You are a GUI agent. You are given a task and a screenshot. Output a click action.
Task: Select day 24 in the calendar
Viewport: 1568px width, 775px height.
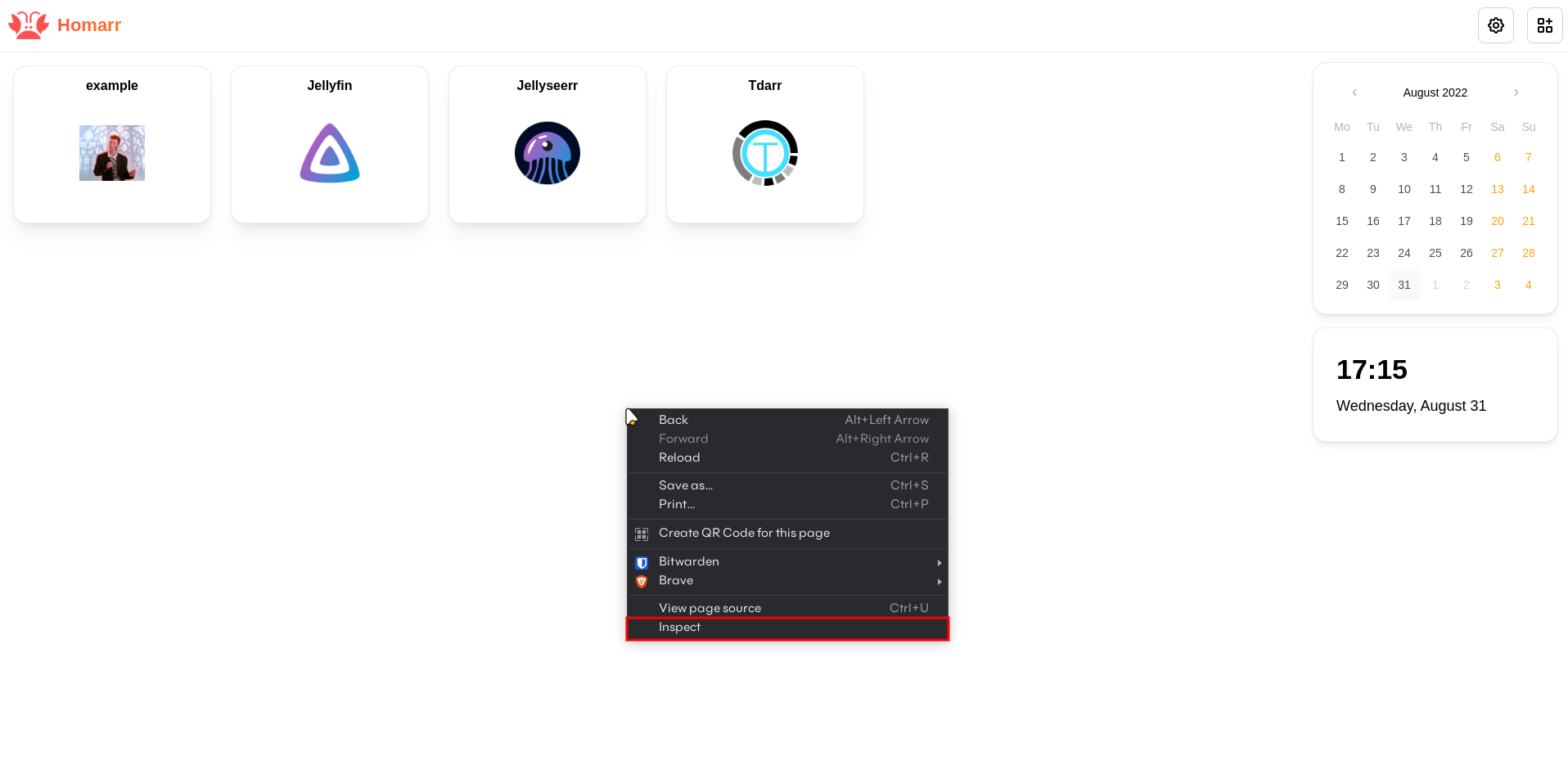pyautogui.click(x=1404, y=253)
